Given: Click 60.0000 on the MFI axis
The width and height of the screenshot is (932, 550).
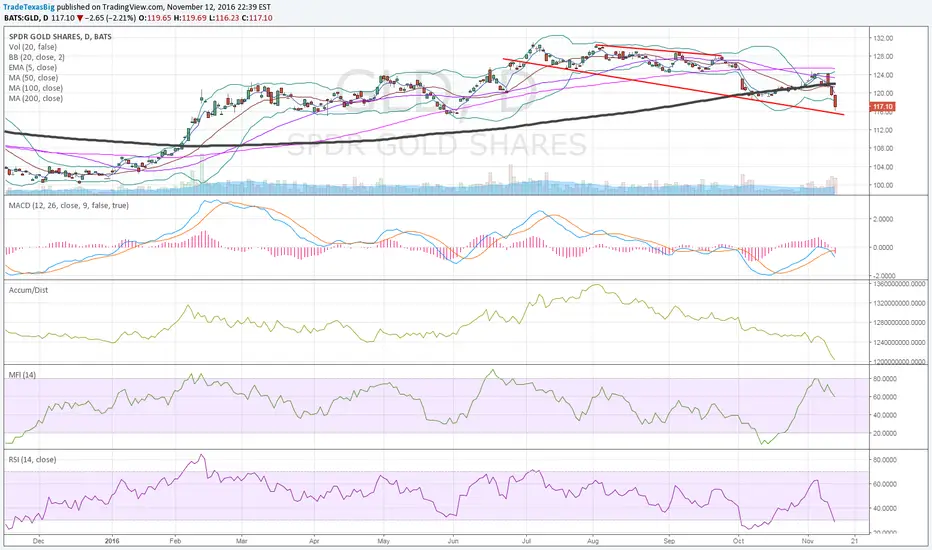Looking at the screenshot, I should tap(884, 397).
